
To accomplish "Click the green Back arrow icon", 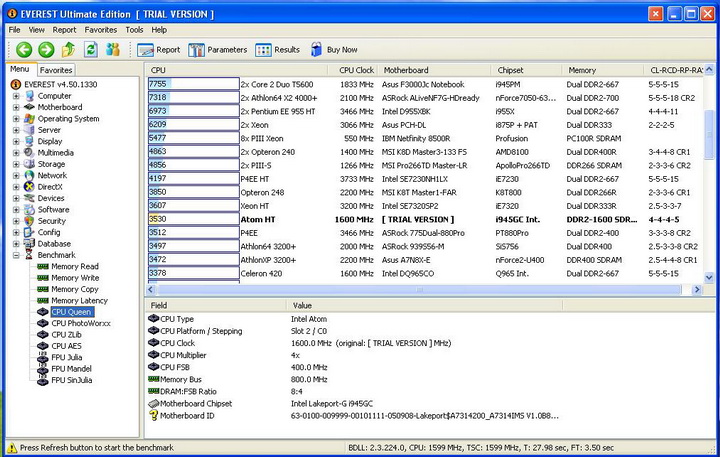I will click(x=24, y=50).
